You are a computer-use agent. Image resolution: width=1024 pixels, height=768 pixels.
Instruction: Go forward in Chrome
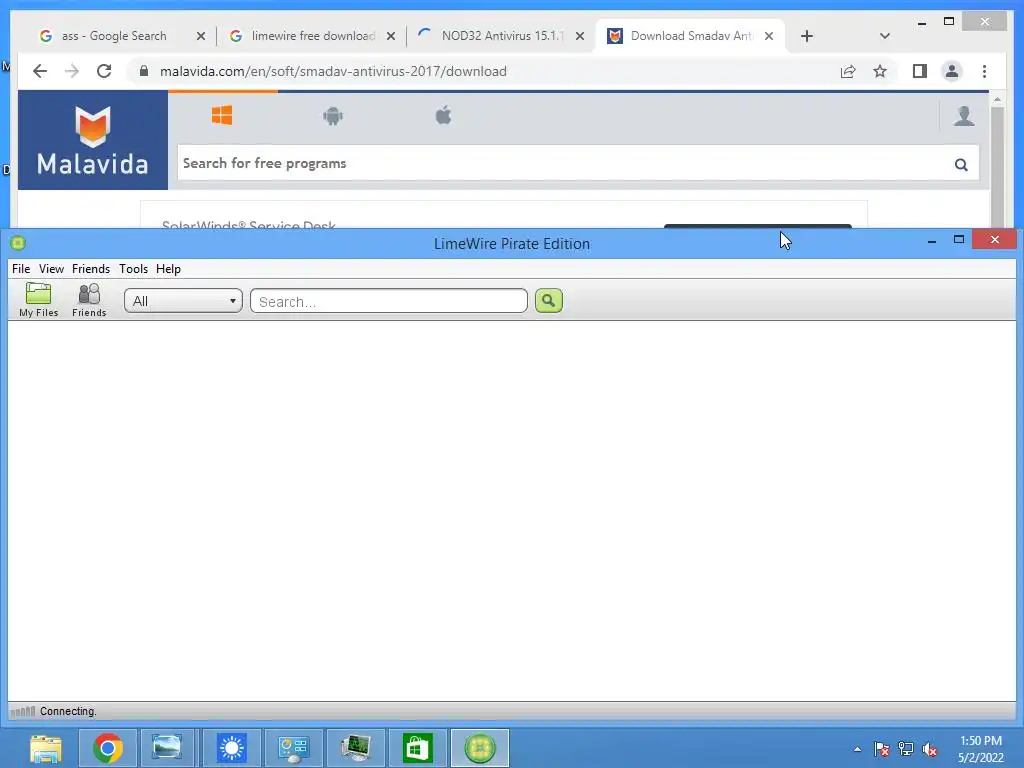(x=72, y=71)
